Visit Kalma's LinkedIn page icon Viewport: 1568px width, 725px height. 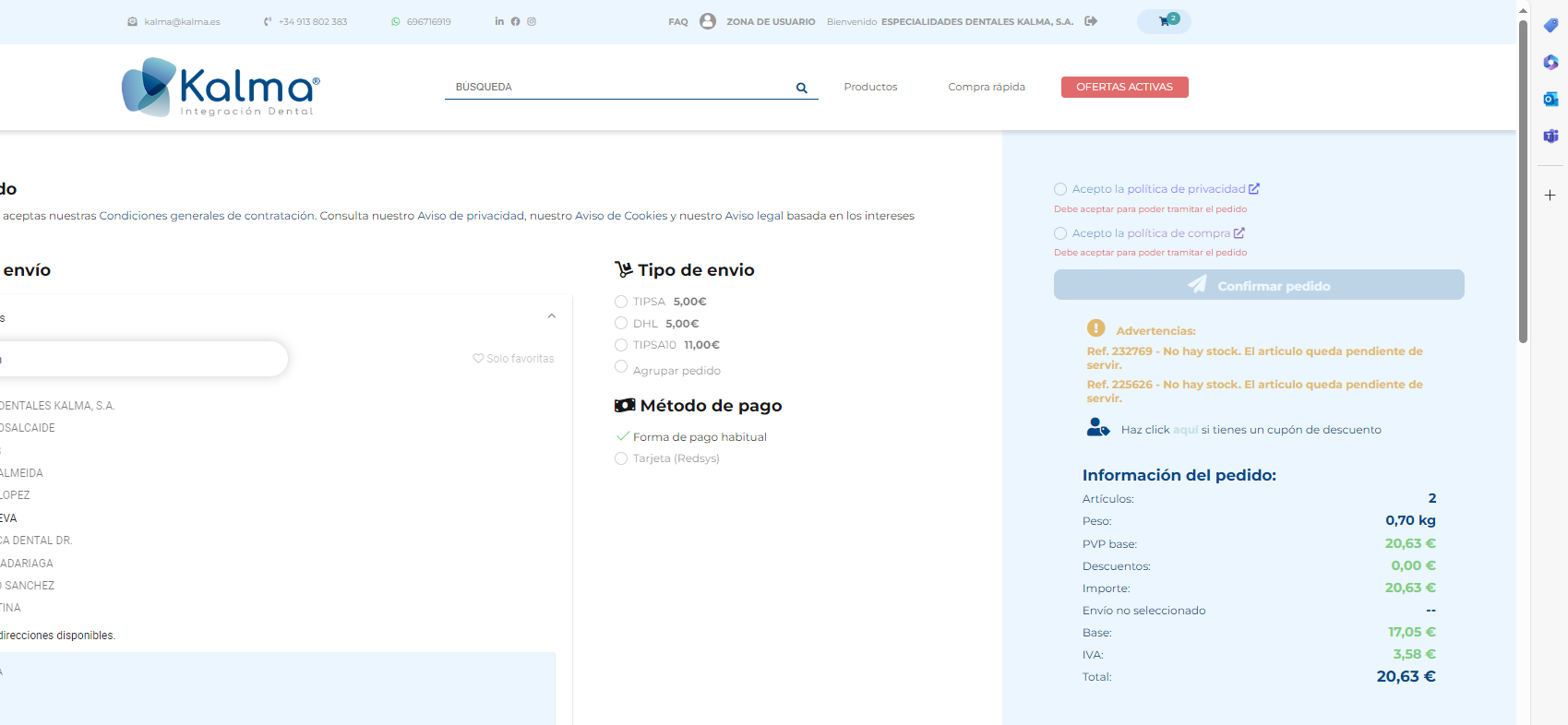[499, 21]
